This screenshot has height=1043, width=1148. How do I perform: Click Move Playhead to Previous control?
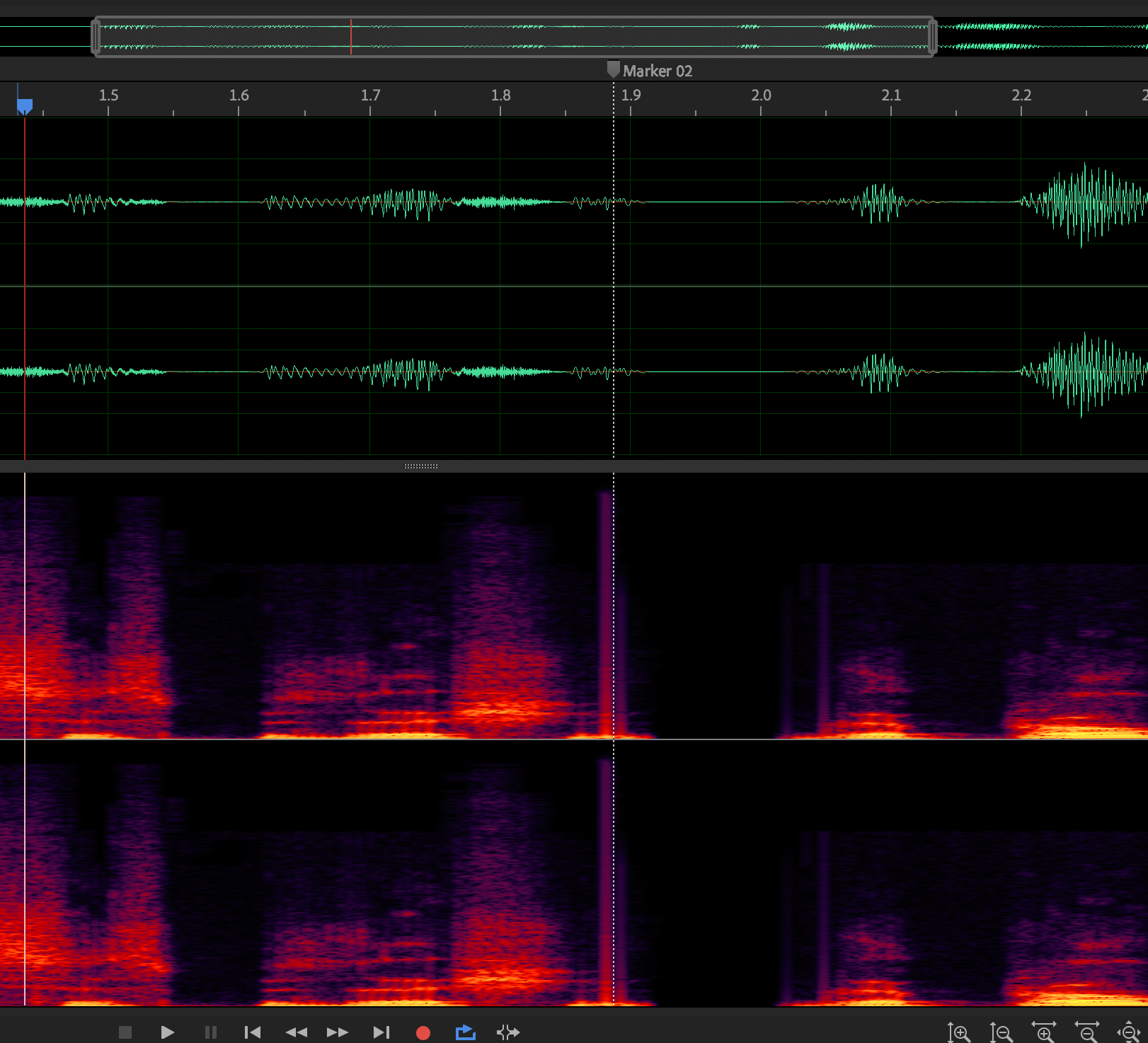tap(252, 1032)
